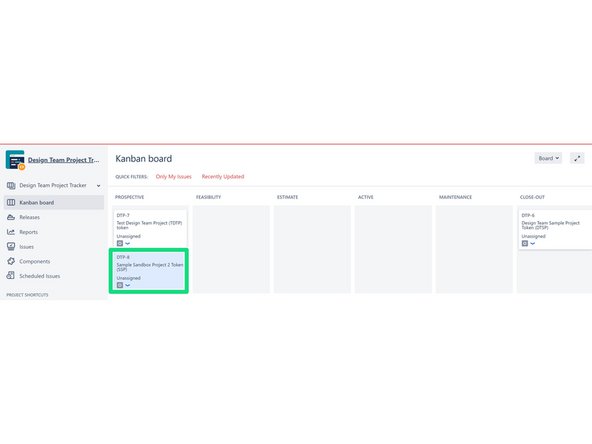Viewport: 592px width, 444px height.
Task: Click the Project Shortcuts section label
Action: (x=27, y=295)
